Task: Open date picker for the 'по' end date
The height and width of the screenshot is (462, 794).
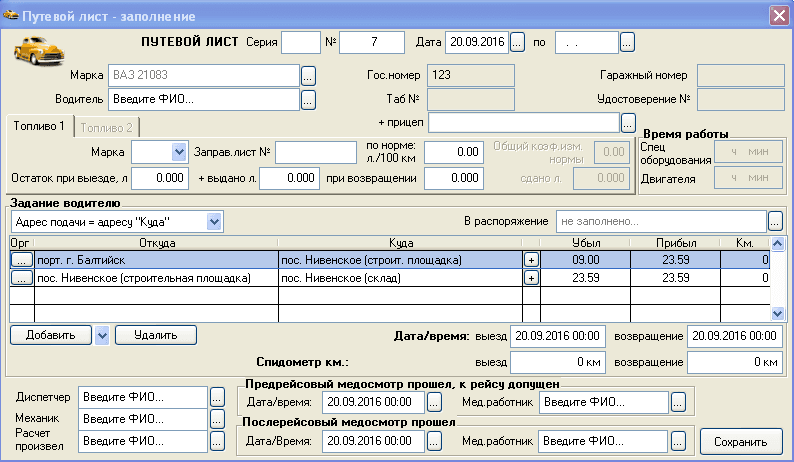Action: point(627,43)
